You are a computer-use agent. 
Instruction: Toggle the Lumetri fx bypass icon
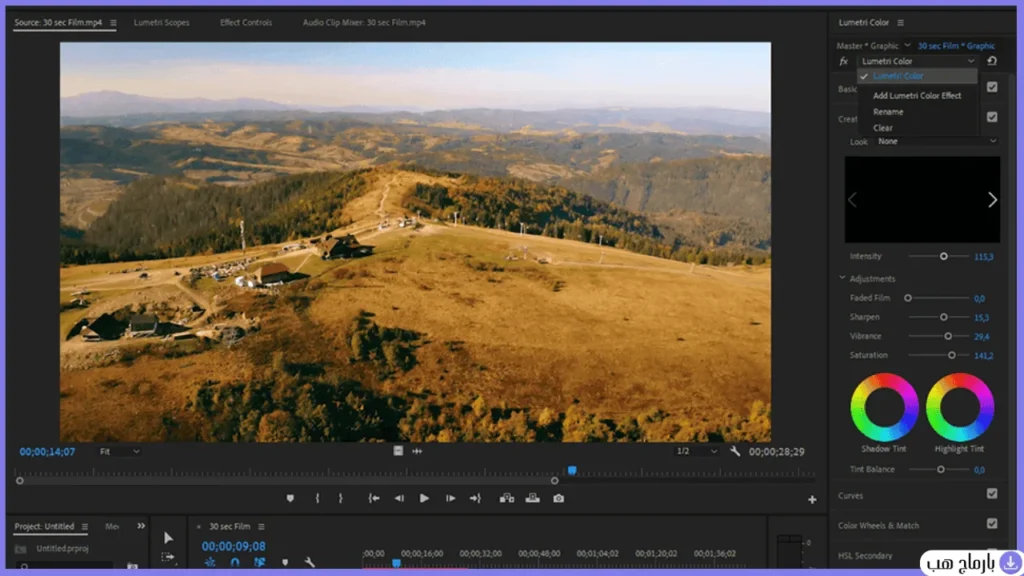[x=844, y=61]
